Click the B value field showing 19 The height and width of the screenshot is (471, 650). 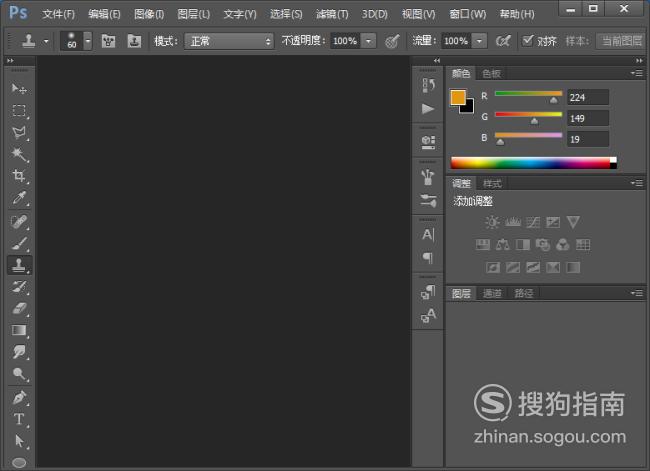tap(588, 139)
